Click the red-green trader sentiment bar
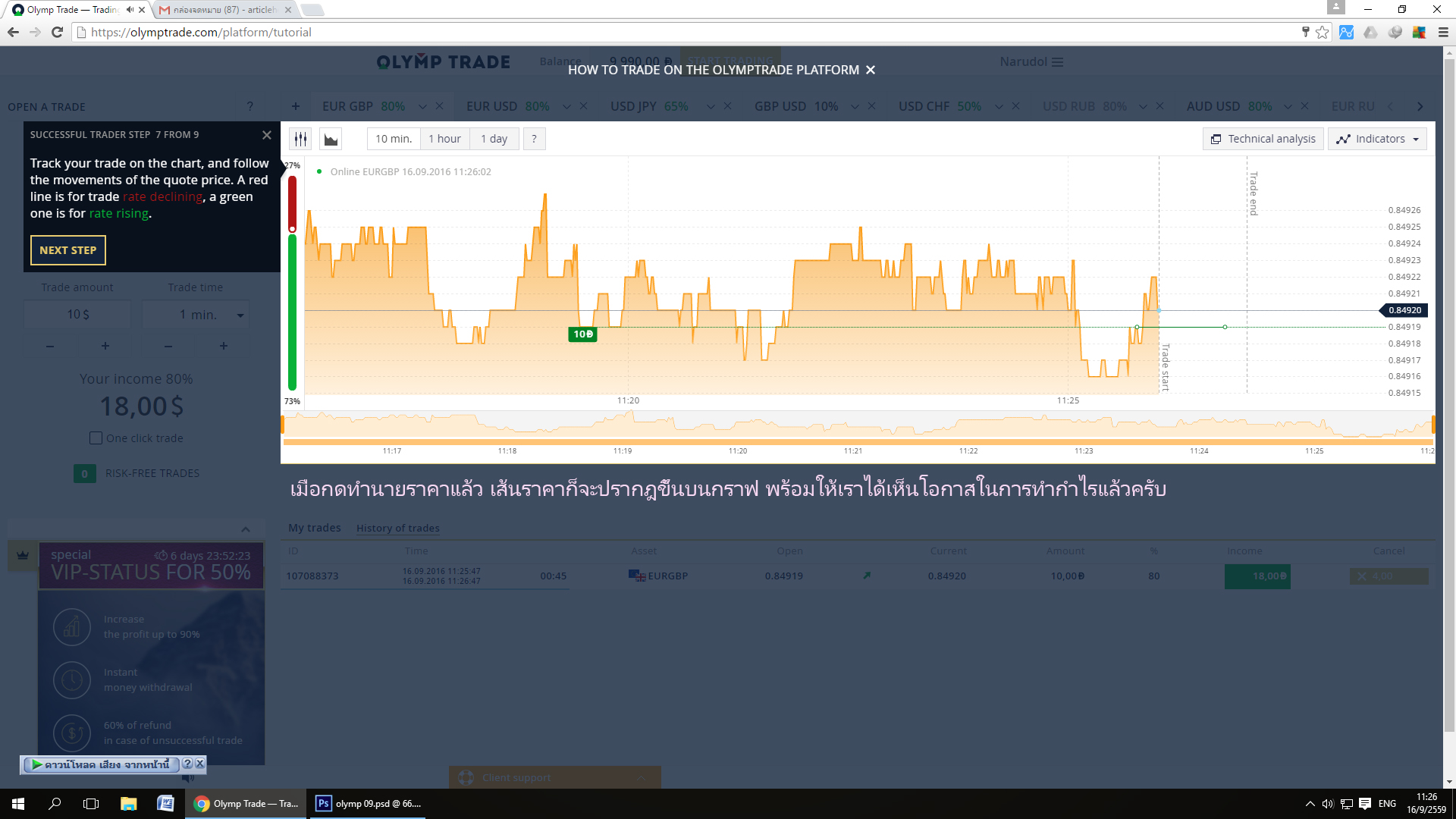 (x=292, y=283)
